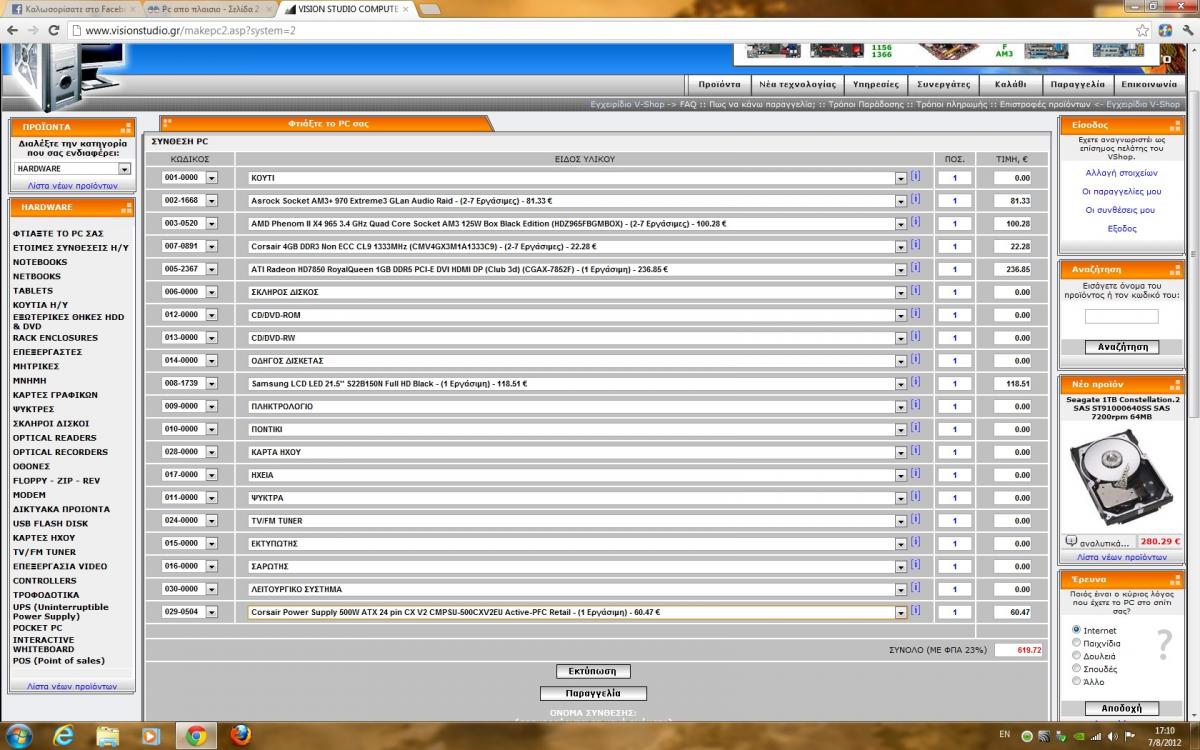The image size is (1200, 750).
Task: Click info icon for Asrock motherboard row
Action: pyautogui.click(x=915, y=199)
